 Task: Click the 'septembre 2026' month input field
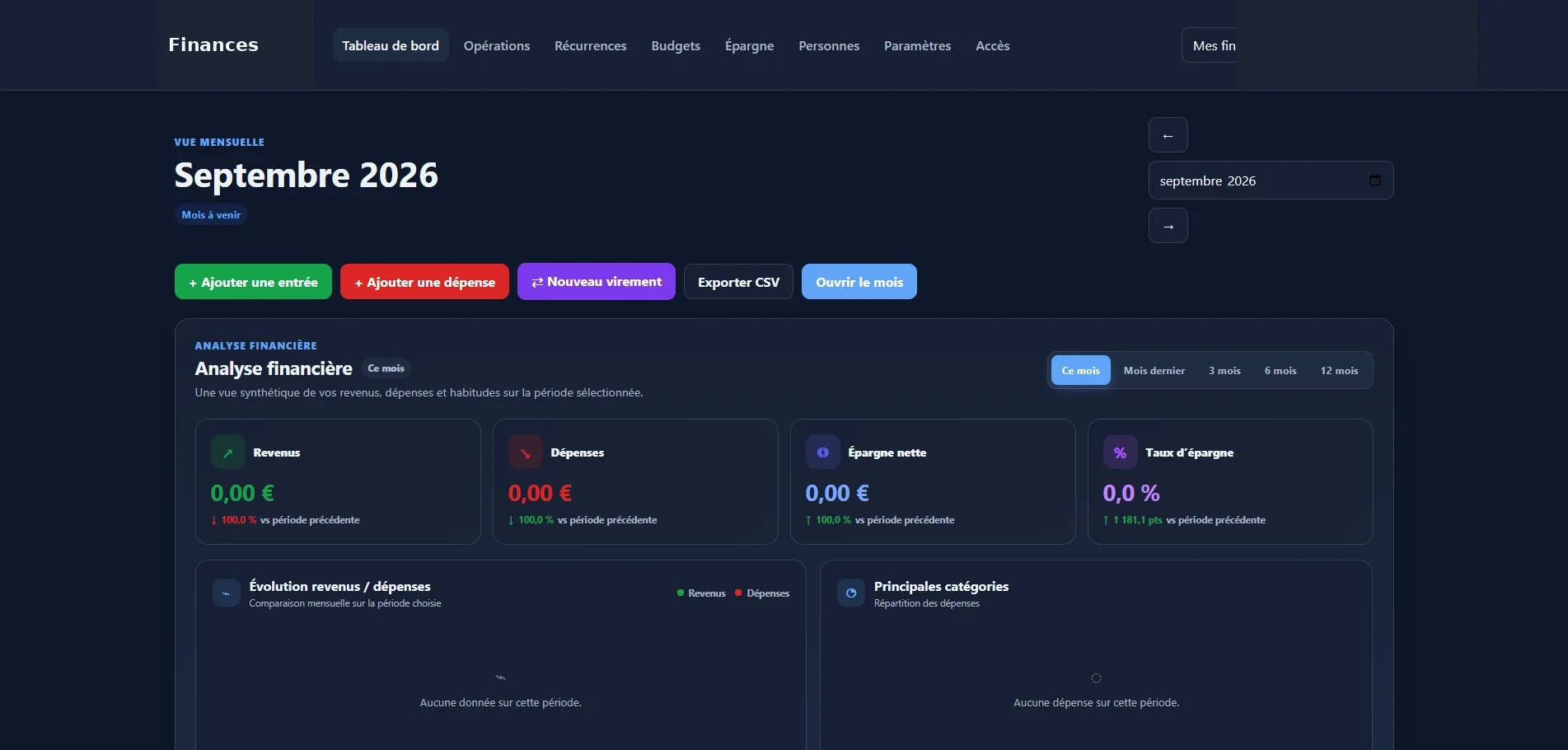point(1271,180)
